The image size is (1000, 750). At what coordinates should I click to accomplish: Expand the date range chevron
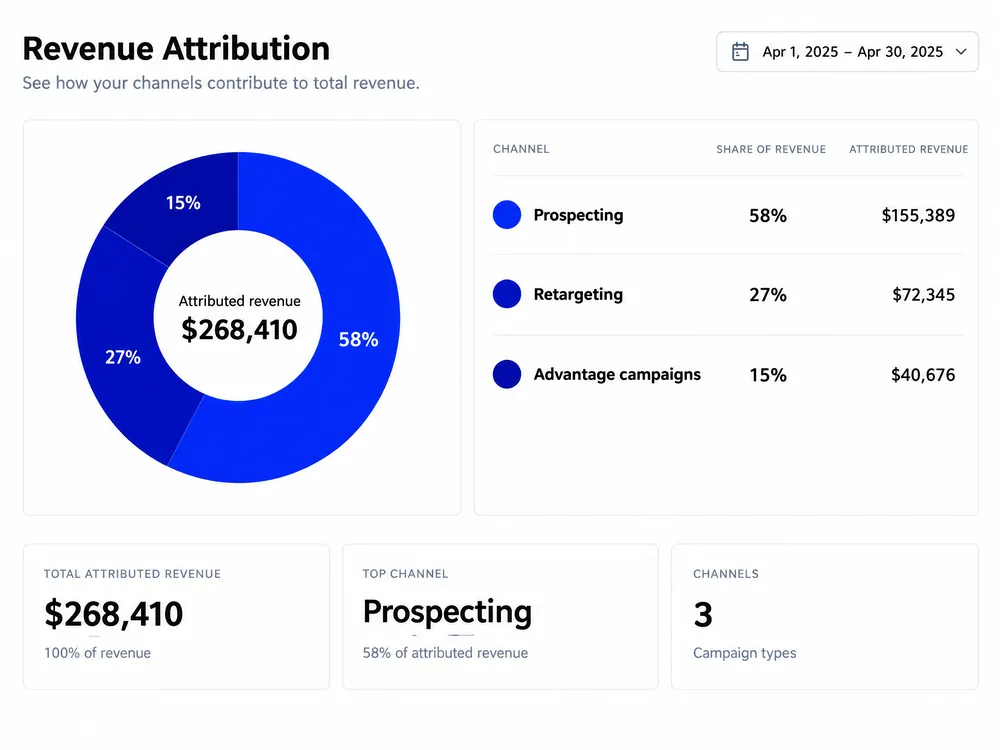tap(961, 52)
